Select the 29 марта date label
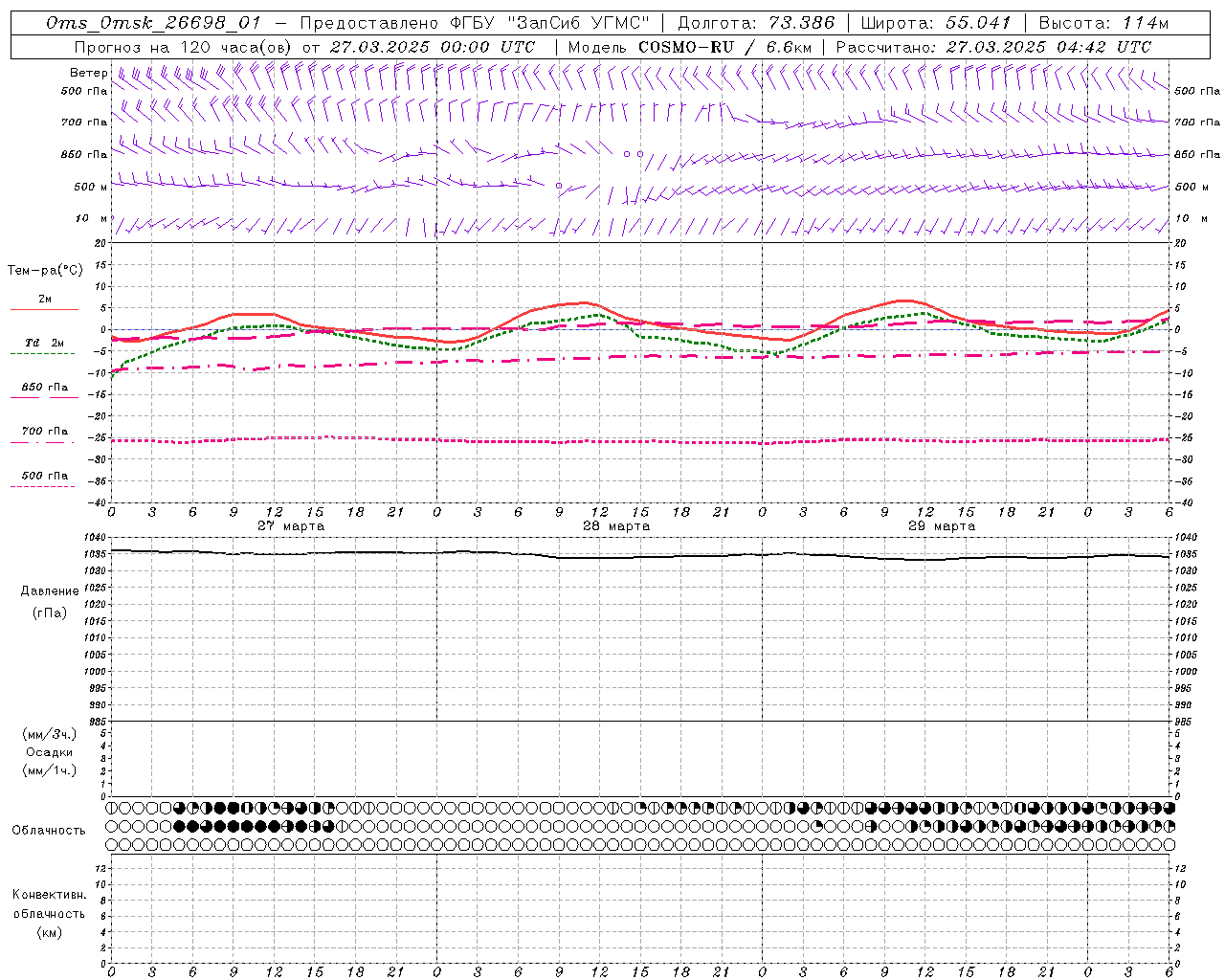The height and width of the screenshot is (980, 1225). coord(942,526)
